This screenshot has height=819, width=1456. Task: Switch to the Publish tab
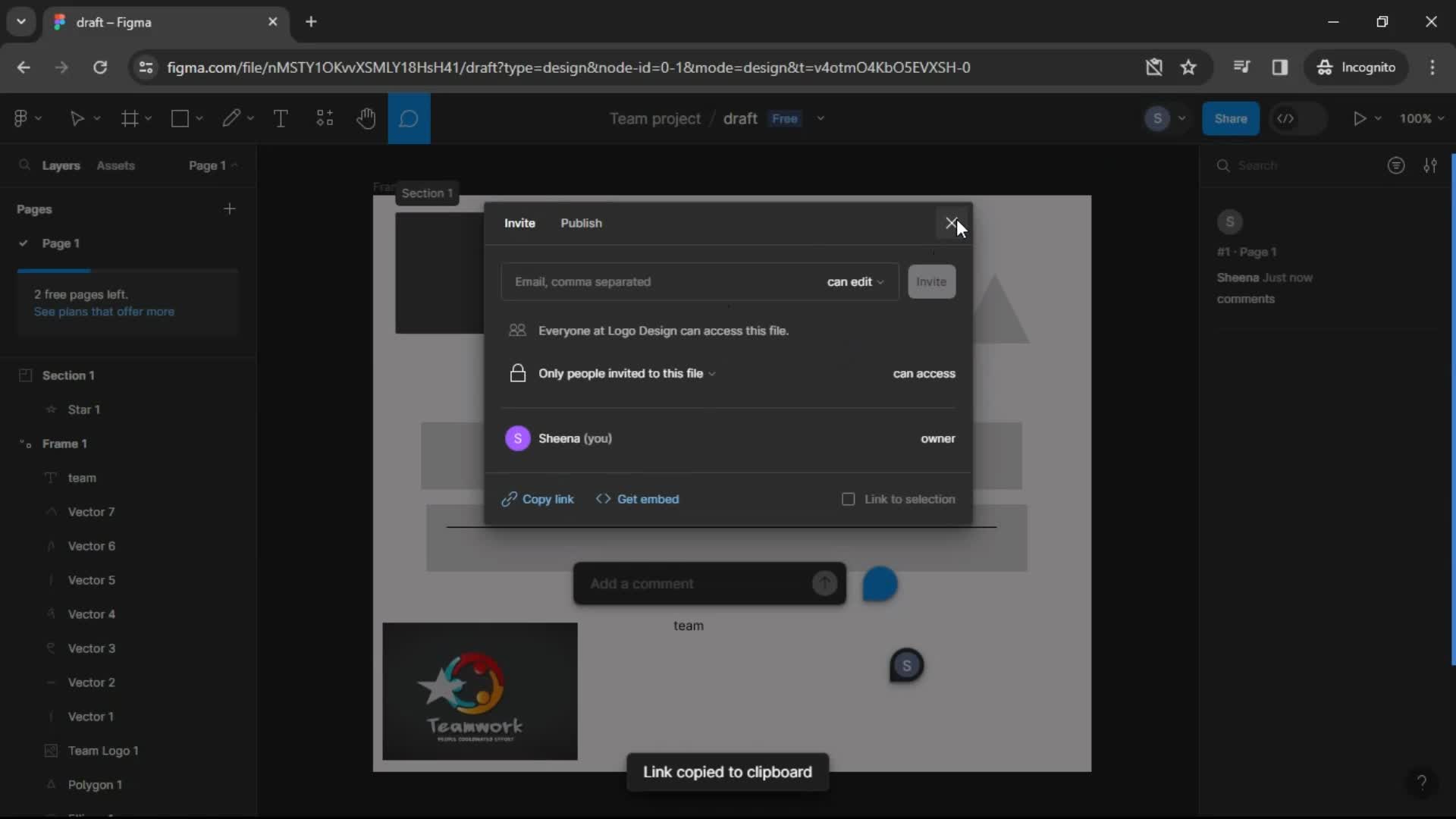580,223
